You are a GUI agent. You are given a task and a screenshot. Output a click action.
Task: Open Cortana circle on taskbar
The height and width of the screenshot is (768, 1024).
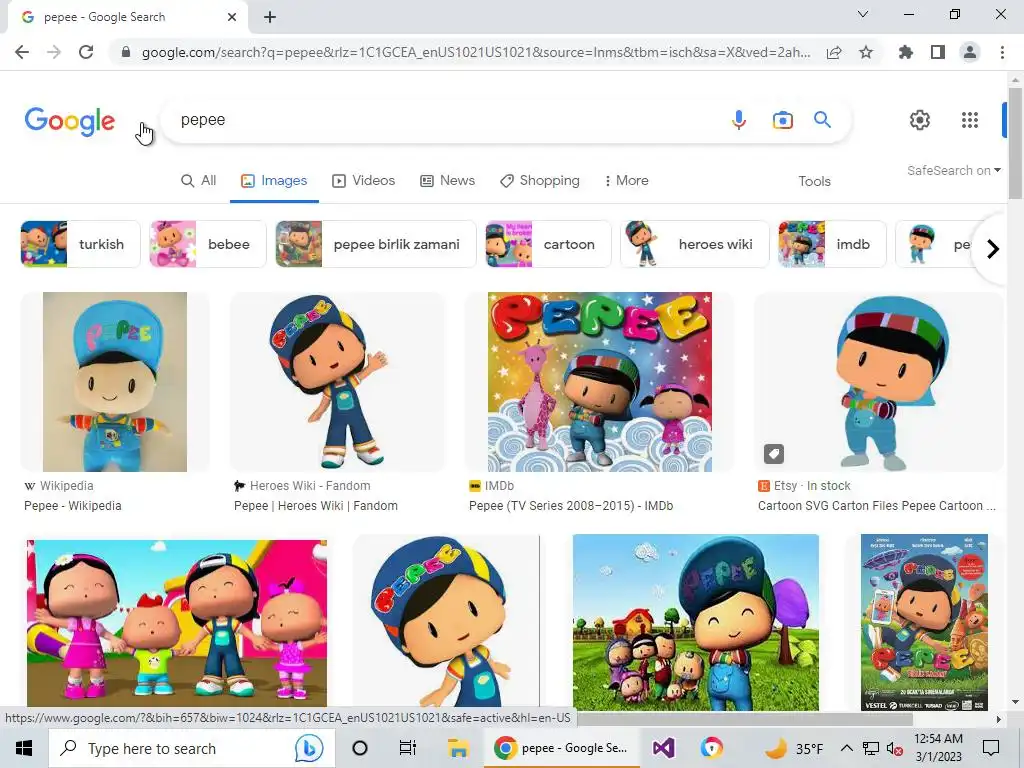[360, 748]
